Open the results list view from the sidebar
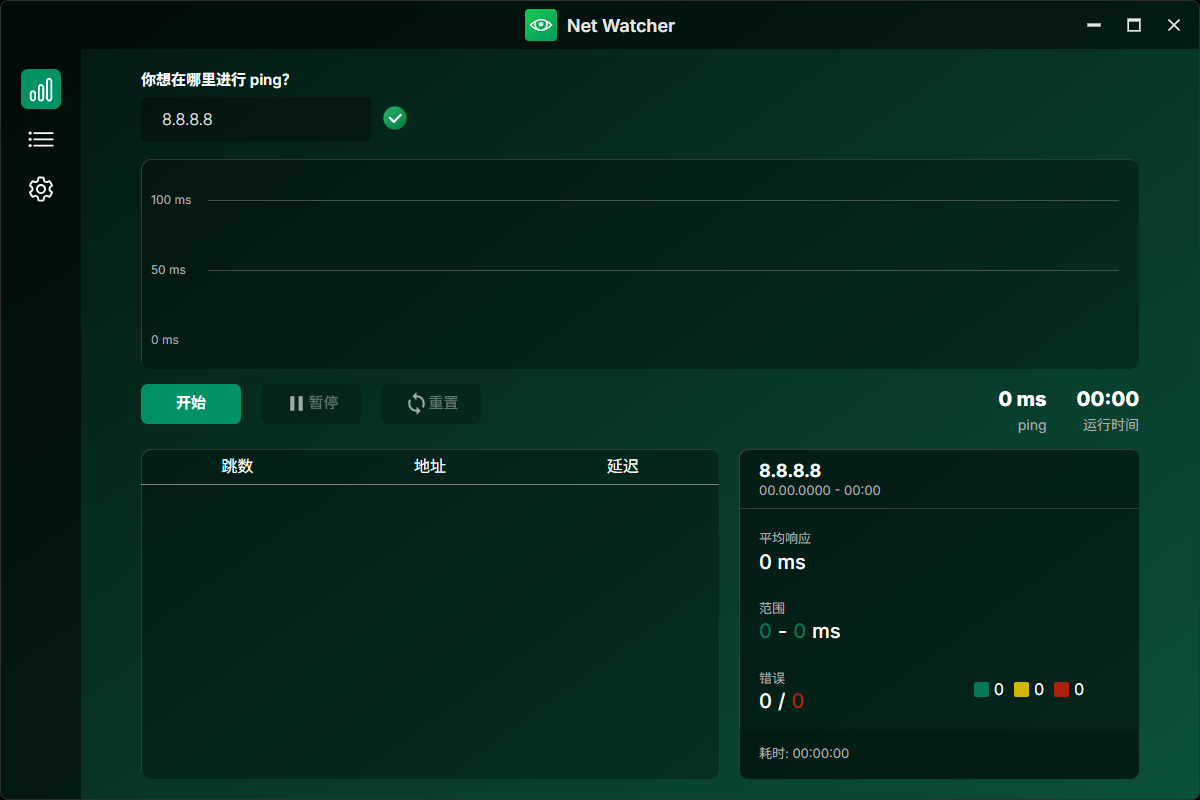This screenshot has width=1200, height=800. coord(41,139)
